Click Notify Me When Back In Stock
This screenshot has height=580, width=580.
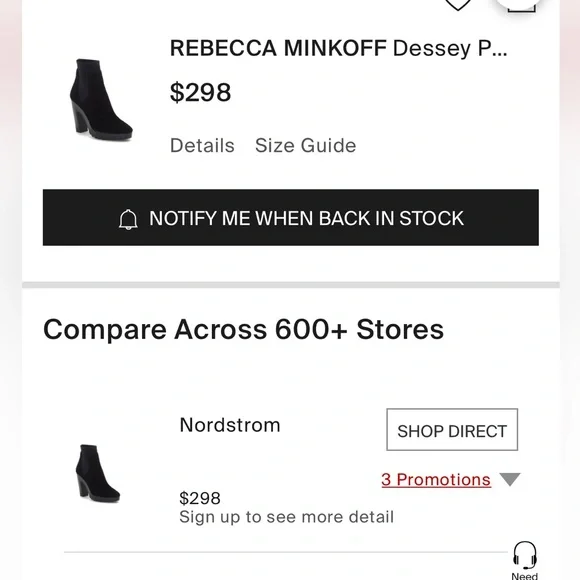pyautogui.click(x=291, y=218)
